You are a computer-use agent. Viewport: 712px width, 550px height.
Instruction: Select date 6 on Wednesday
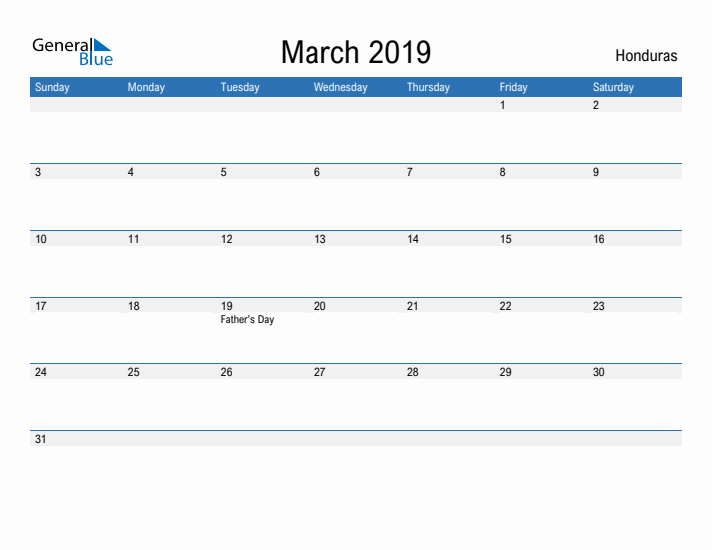pyautogui.click(x=316, y=172)
